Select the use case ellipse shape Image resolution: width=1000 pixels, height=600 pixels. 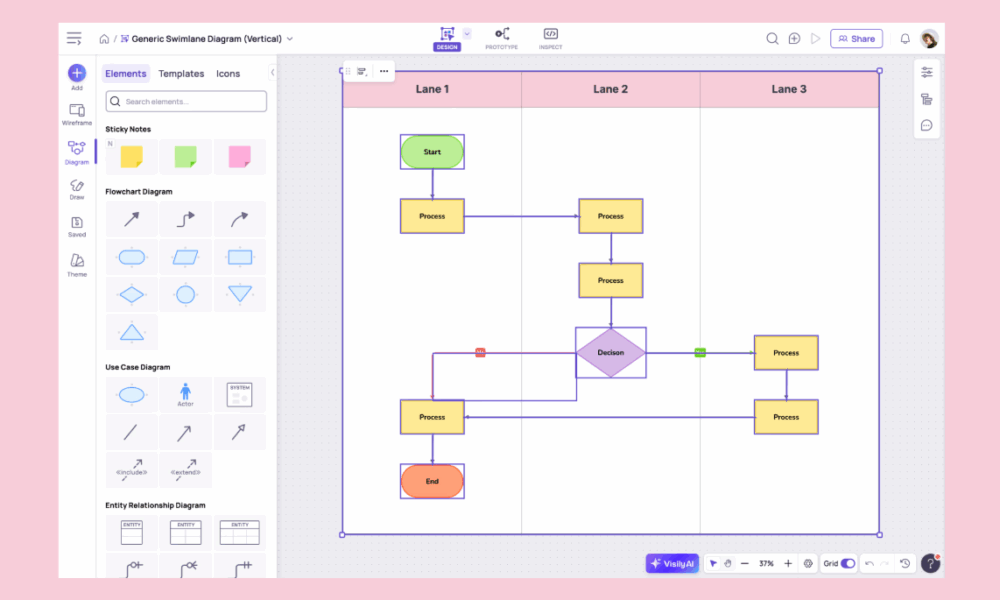131,395
